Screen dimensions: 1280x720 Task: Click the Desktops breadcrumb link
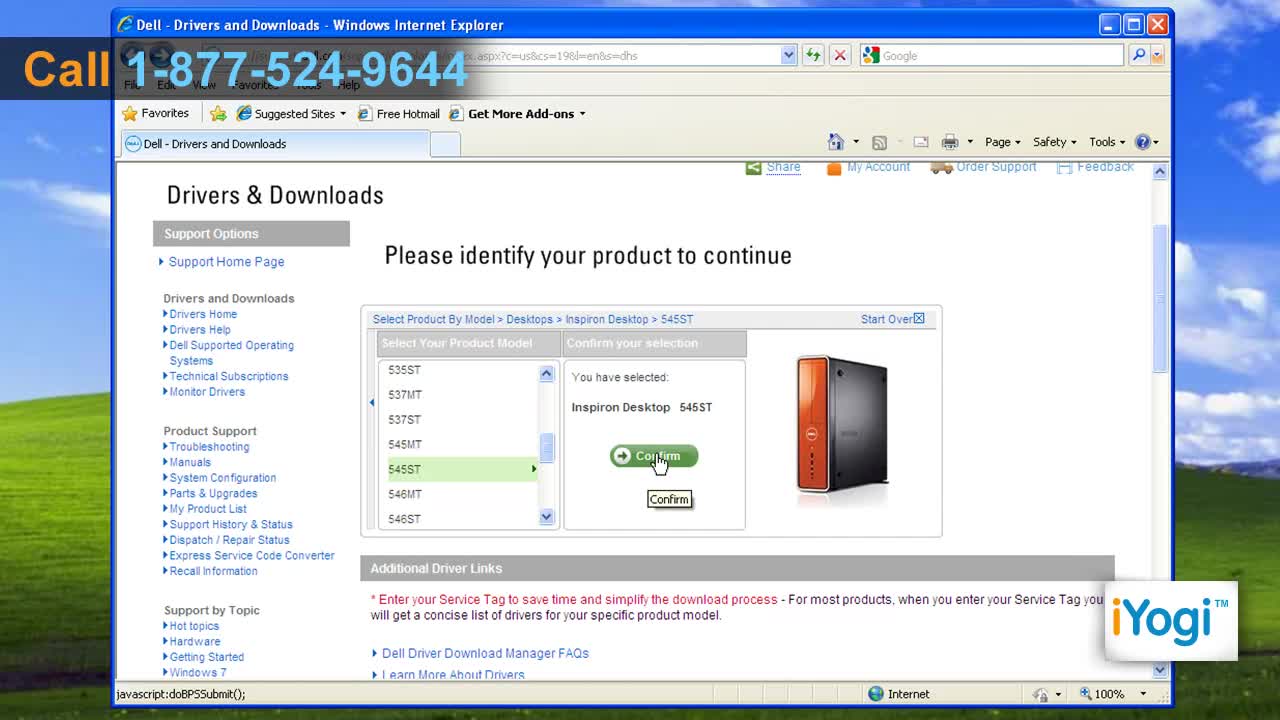click(x=529, y=319)
